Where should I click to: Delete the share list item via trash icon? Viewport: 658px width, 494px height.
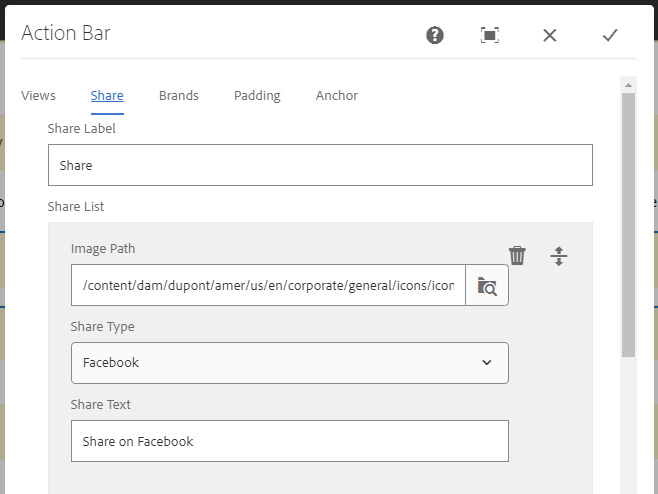(517, 255)
